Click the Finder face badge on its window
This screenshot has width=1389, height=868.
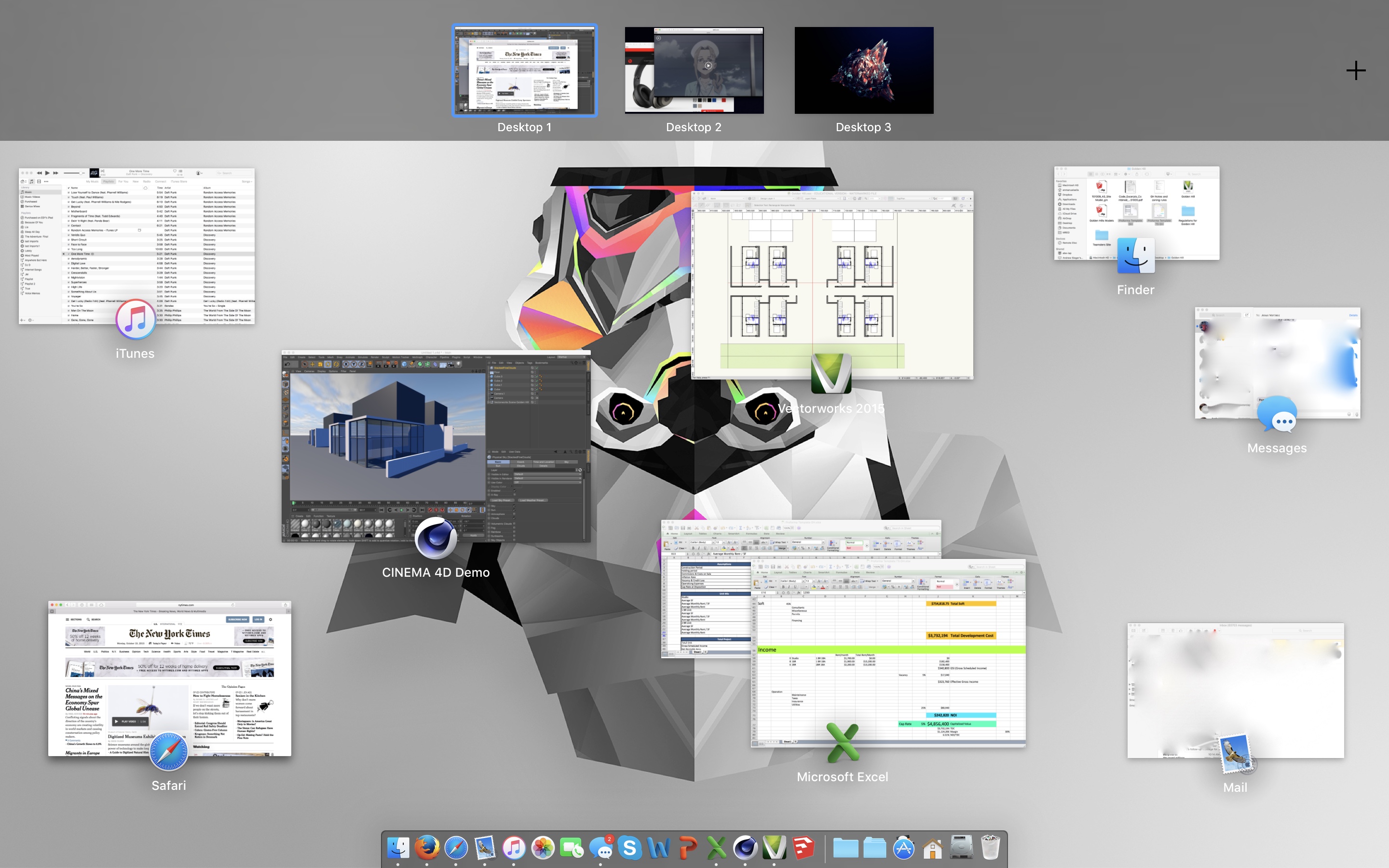[x=1136, y=256]
